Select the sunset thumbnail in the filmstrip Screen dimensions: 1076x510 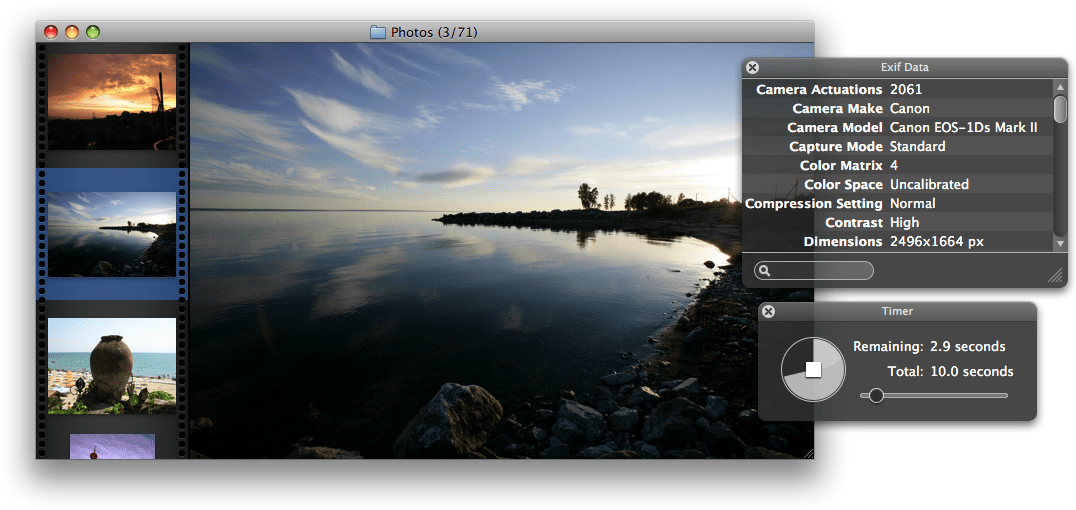[x=112, y=102]
